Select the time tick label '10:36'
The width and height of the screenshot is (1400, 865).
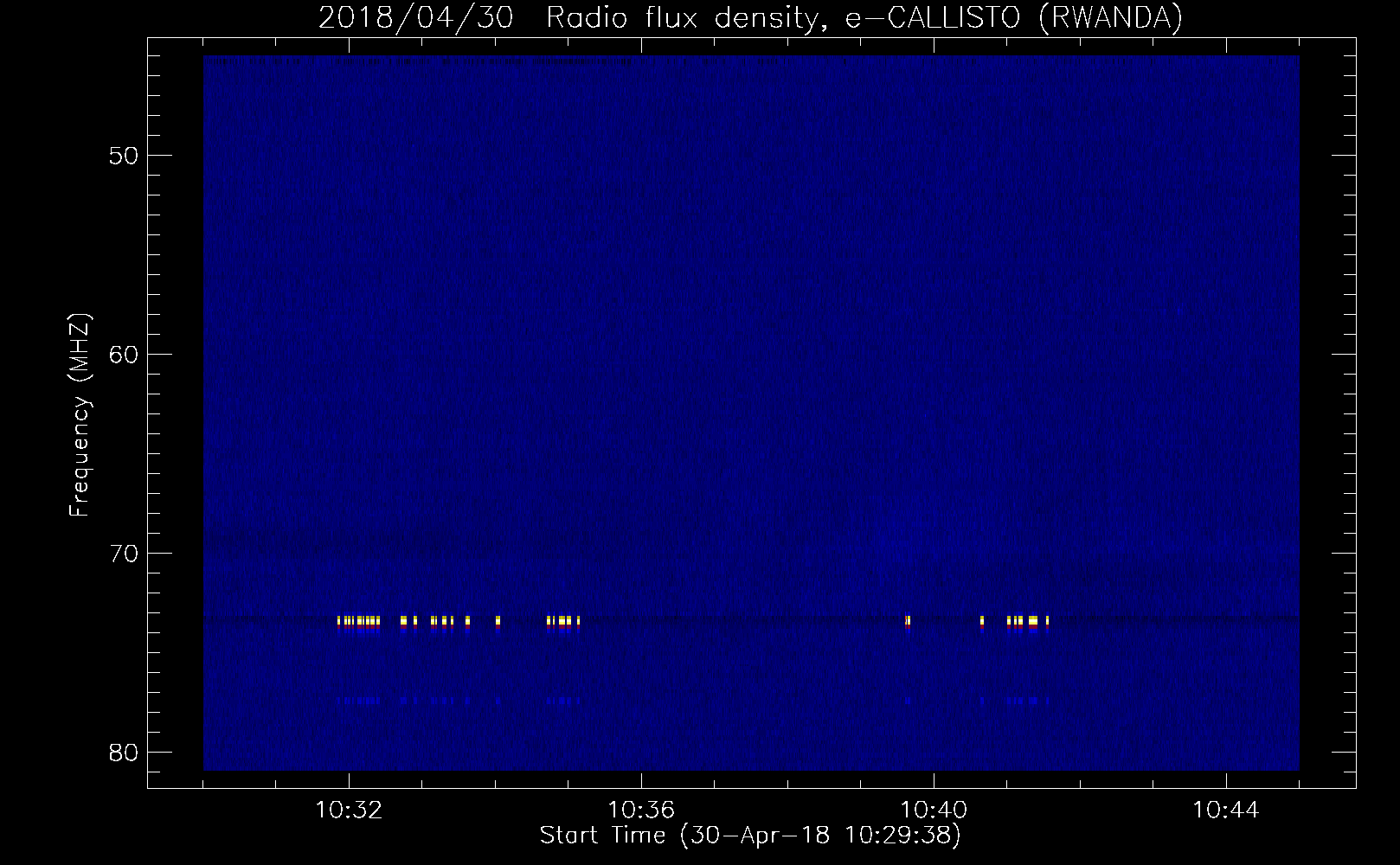(641, 811)
